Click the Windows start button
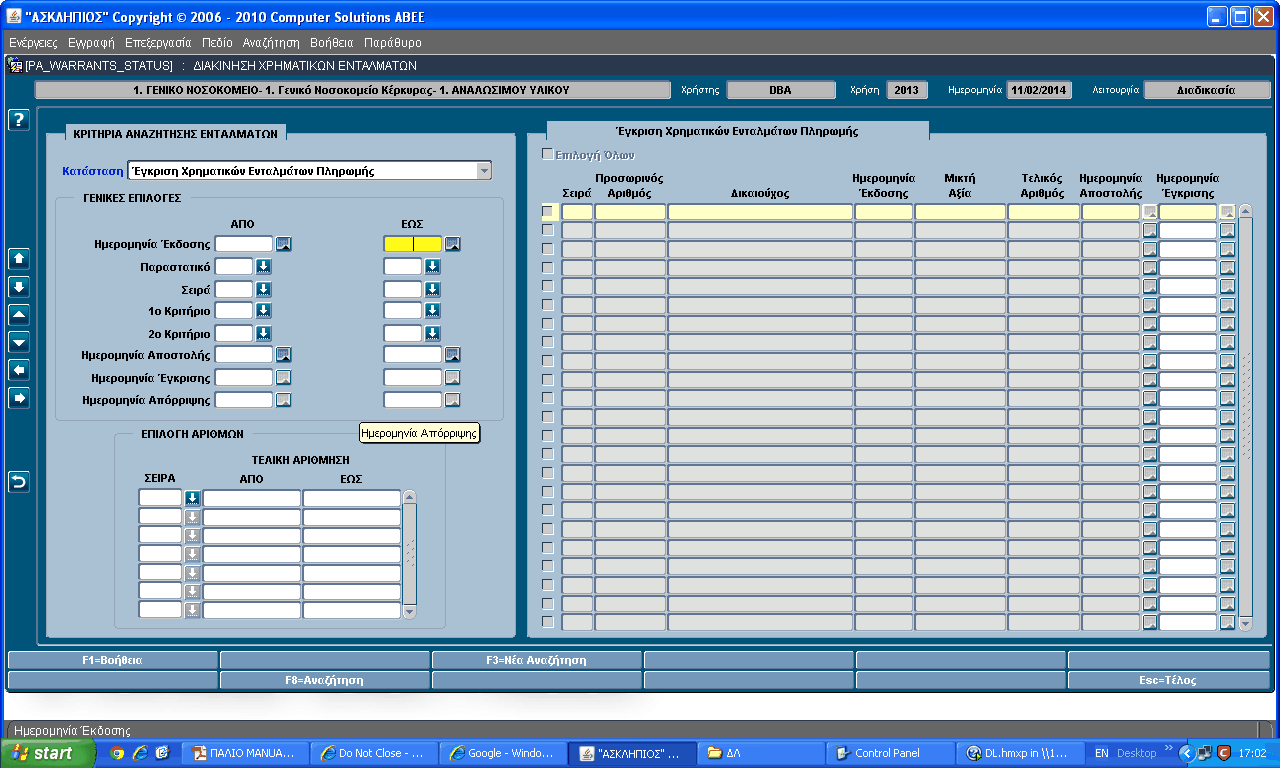 pyautogui.click(x=48, y=753)
